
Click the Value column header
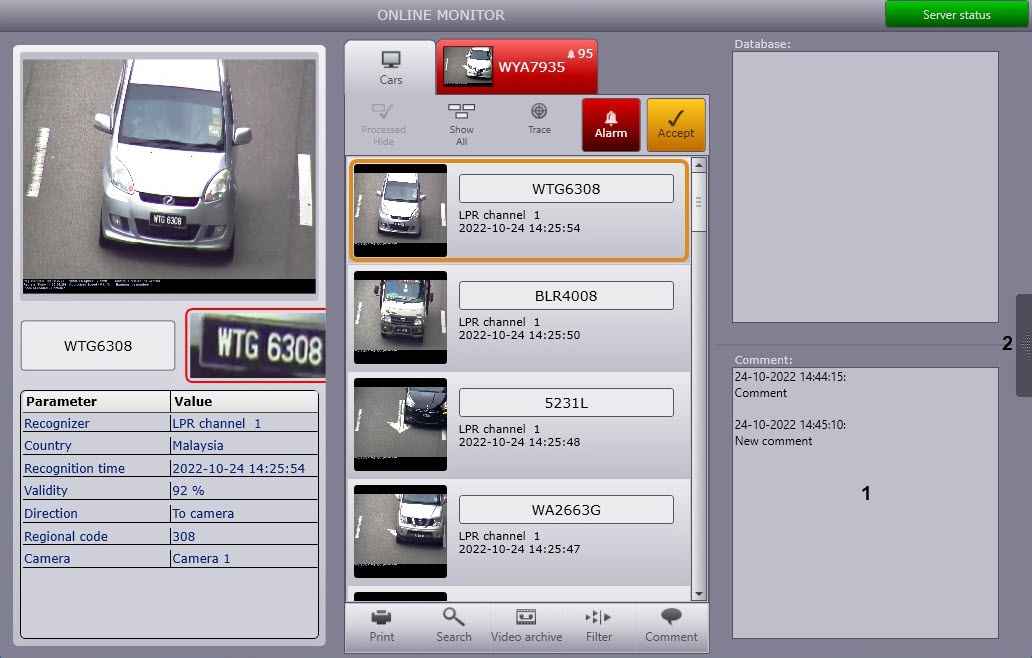tap(244, 401)
